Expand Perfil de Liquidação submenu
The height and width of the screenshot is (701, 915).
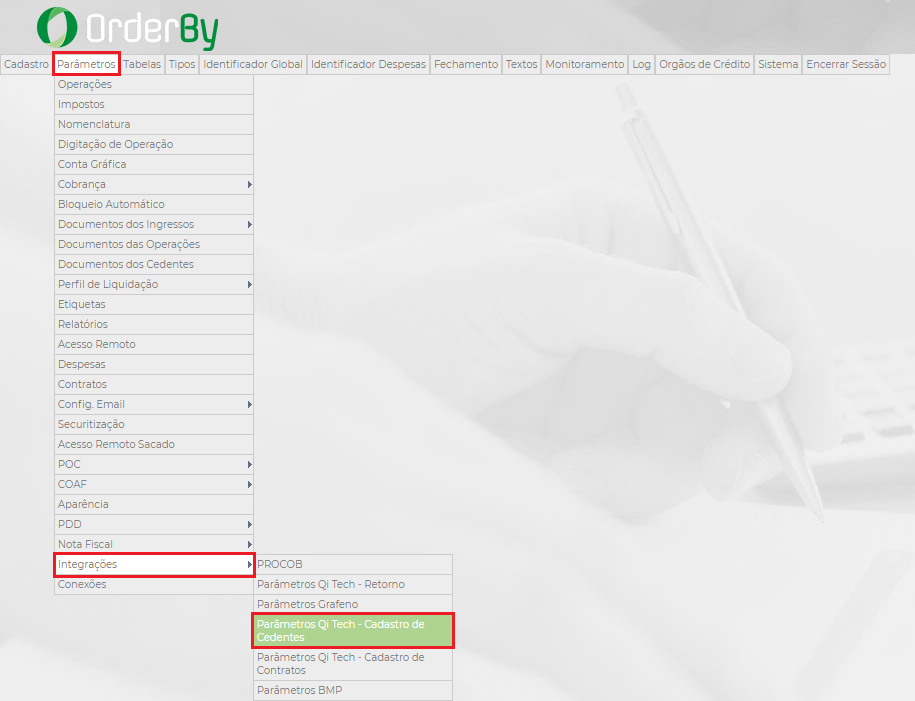(153, 284)
